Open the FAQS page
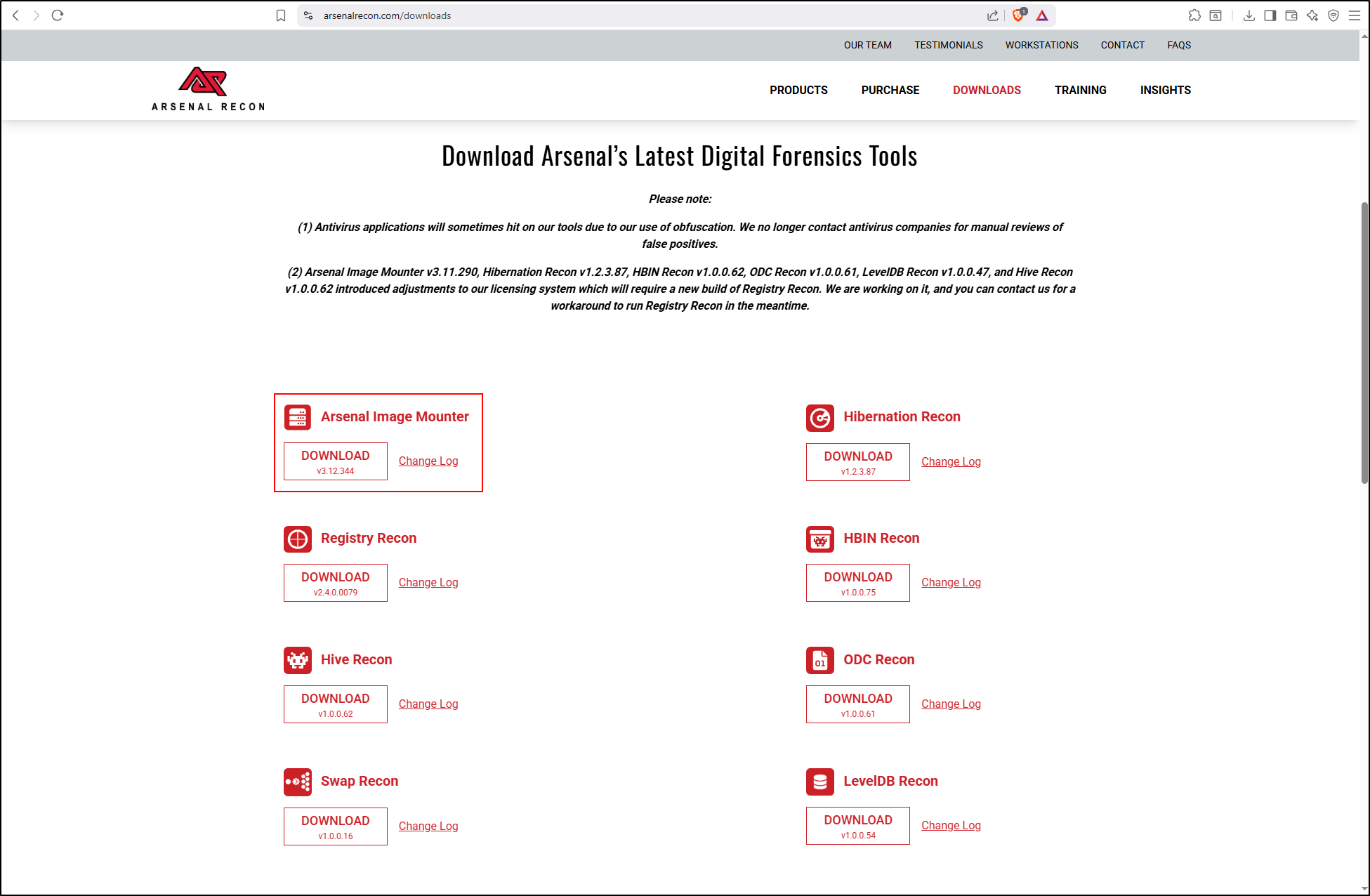The height and width of the screenshot is (896, 1370). pos(1179,45)
